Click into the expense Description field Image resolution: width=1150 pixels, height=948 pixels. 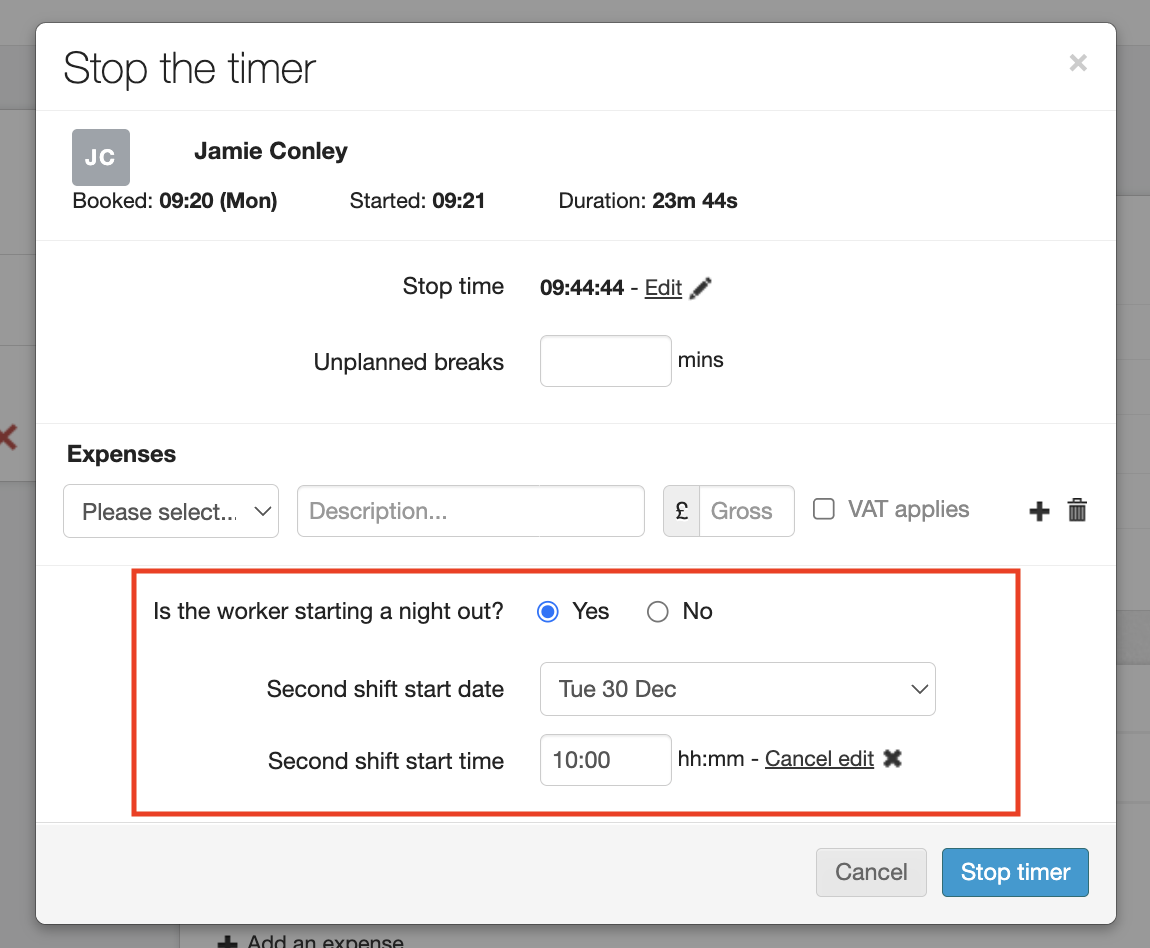click(471, 511)
